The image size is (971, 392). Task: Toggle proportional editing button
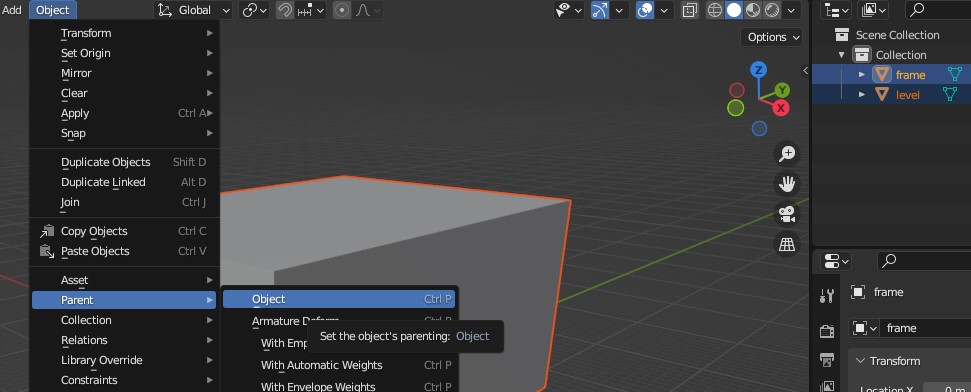[341, 10]
